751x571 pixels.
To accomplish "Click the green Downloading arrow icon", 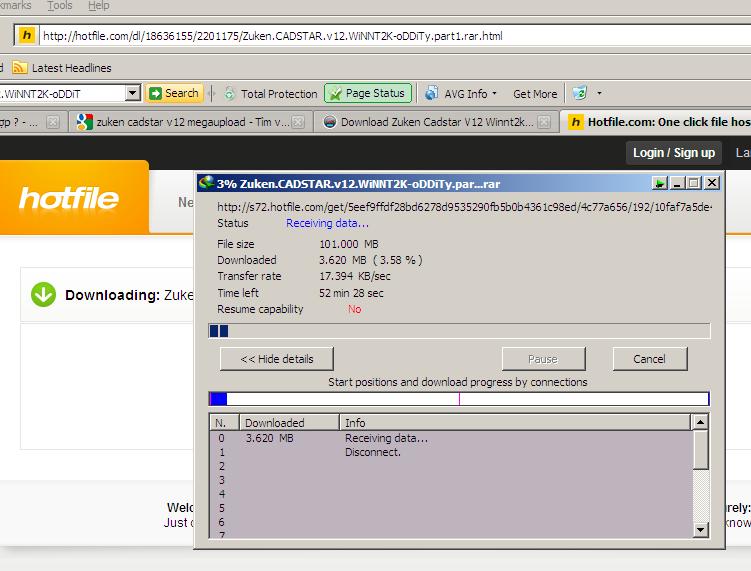I will (x=44, y=295).
